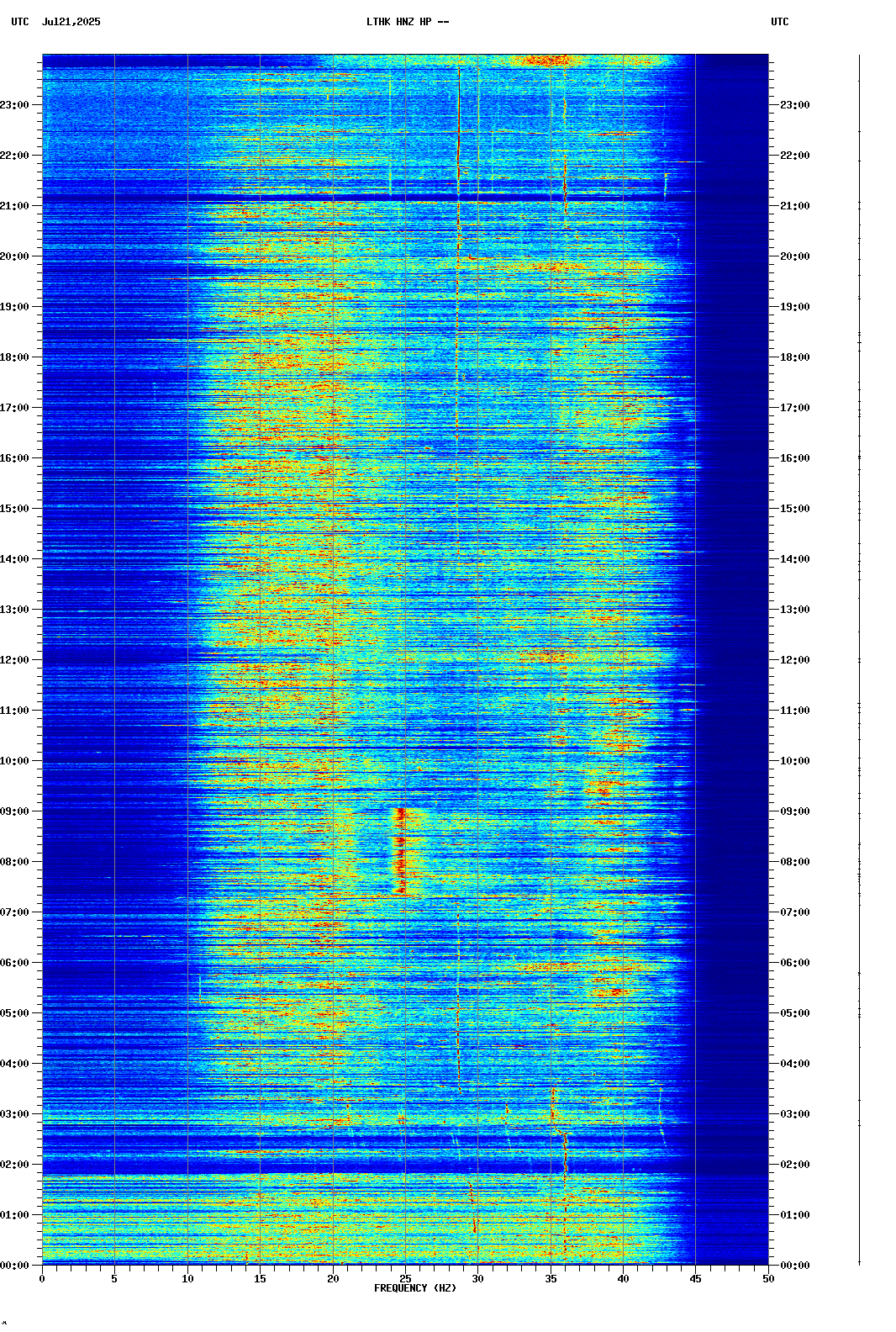Viewport: 896px width, 1332px height.
Task: Click '17:00' on the right time axis
Action: click(795, 408)
